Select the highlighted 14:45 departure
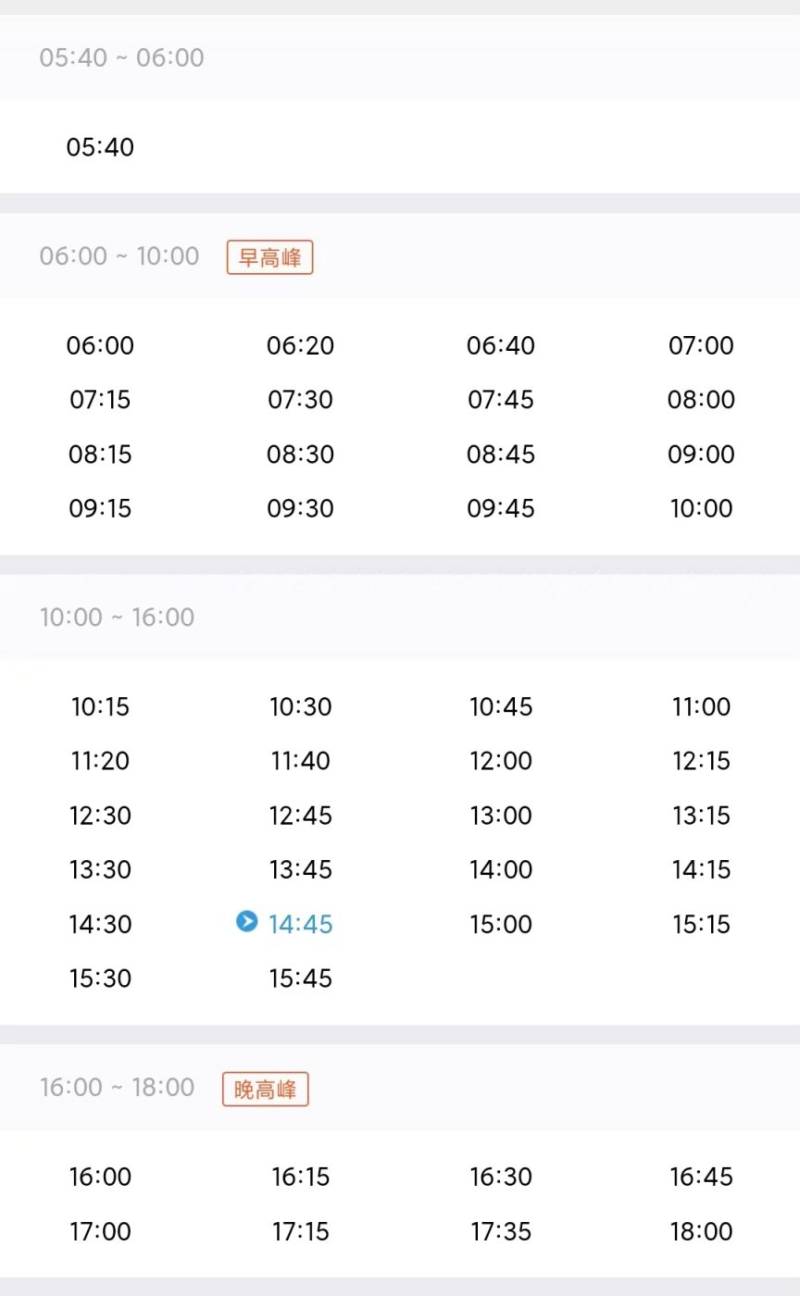This screenshot has width=800, height=1296. (x=300, y=924)
